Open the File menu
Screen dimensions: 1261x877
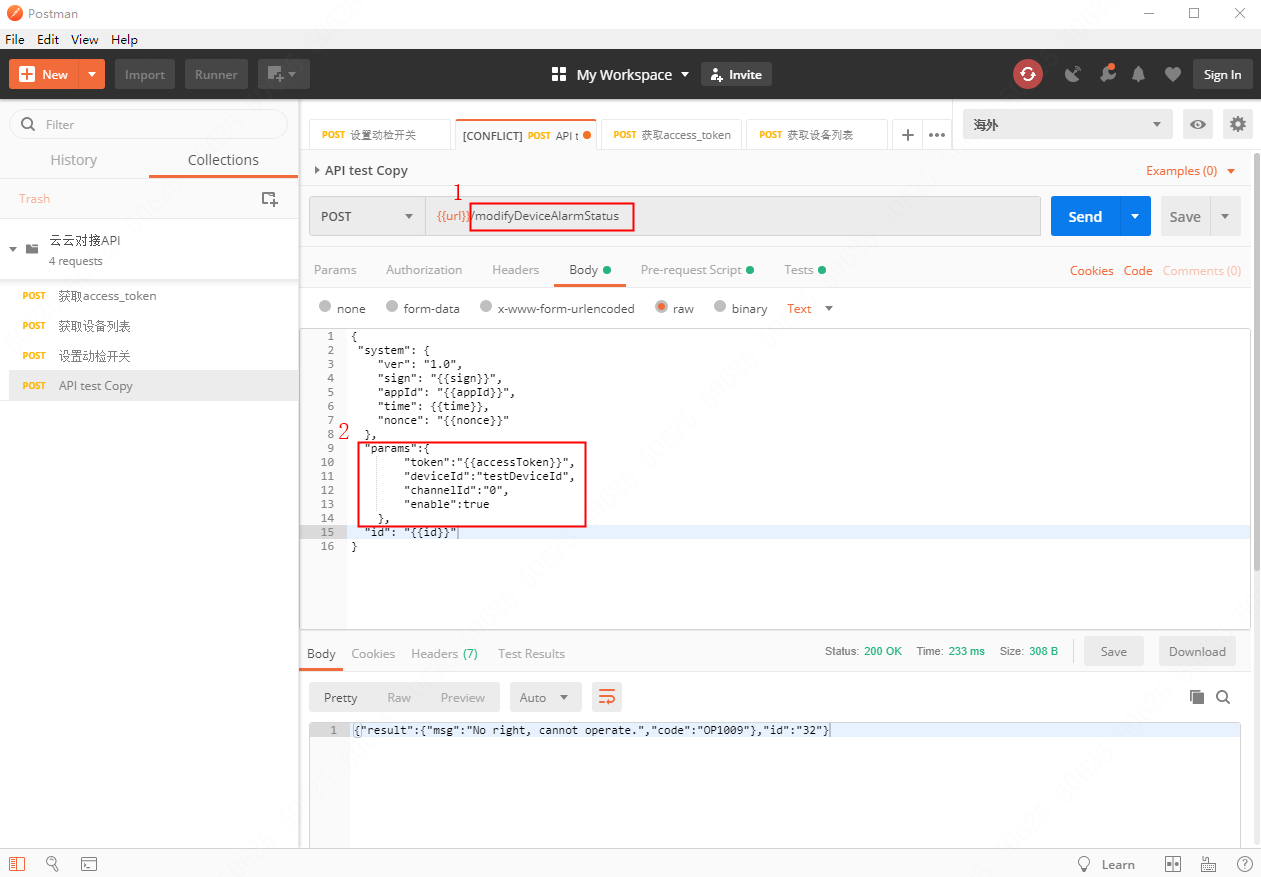tap(15, 39)
